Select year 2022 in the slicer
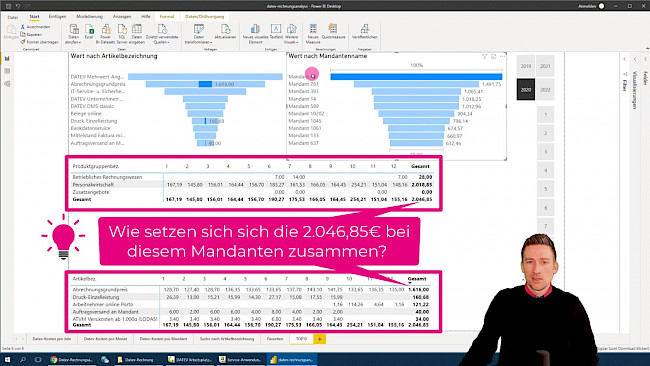This screenshot has height=366, width=650. 545,90
